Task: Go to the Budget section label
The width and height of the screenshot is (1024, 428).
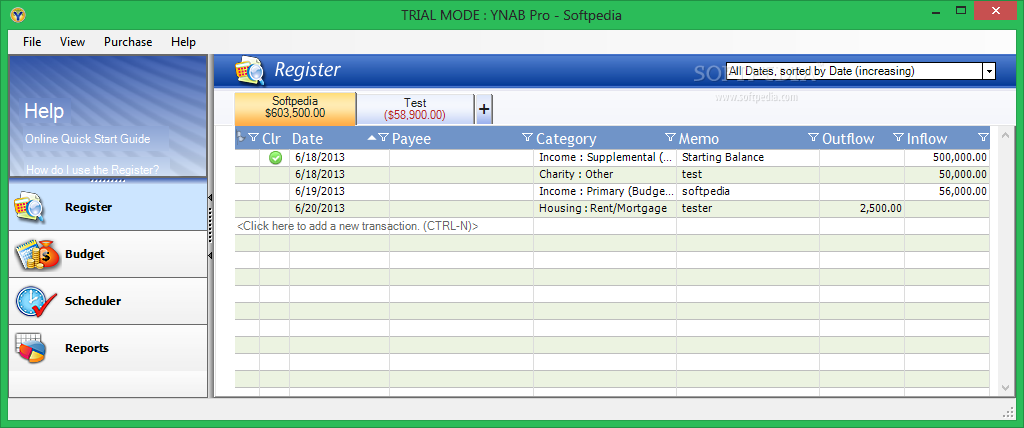Action: pos(85,254)
